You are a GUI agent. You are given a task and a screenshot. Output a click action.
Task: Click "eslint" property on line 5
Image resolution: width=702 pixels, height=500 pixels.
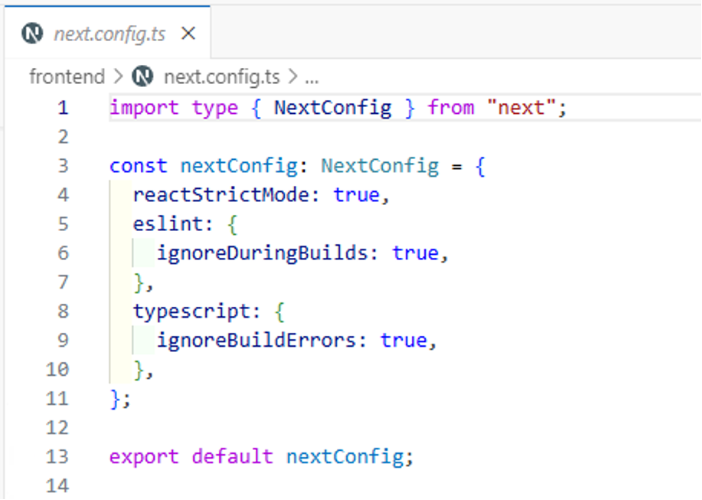pos(168,224)
